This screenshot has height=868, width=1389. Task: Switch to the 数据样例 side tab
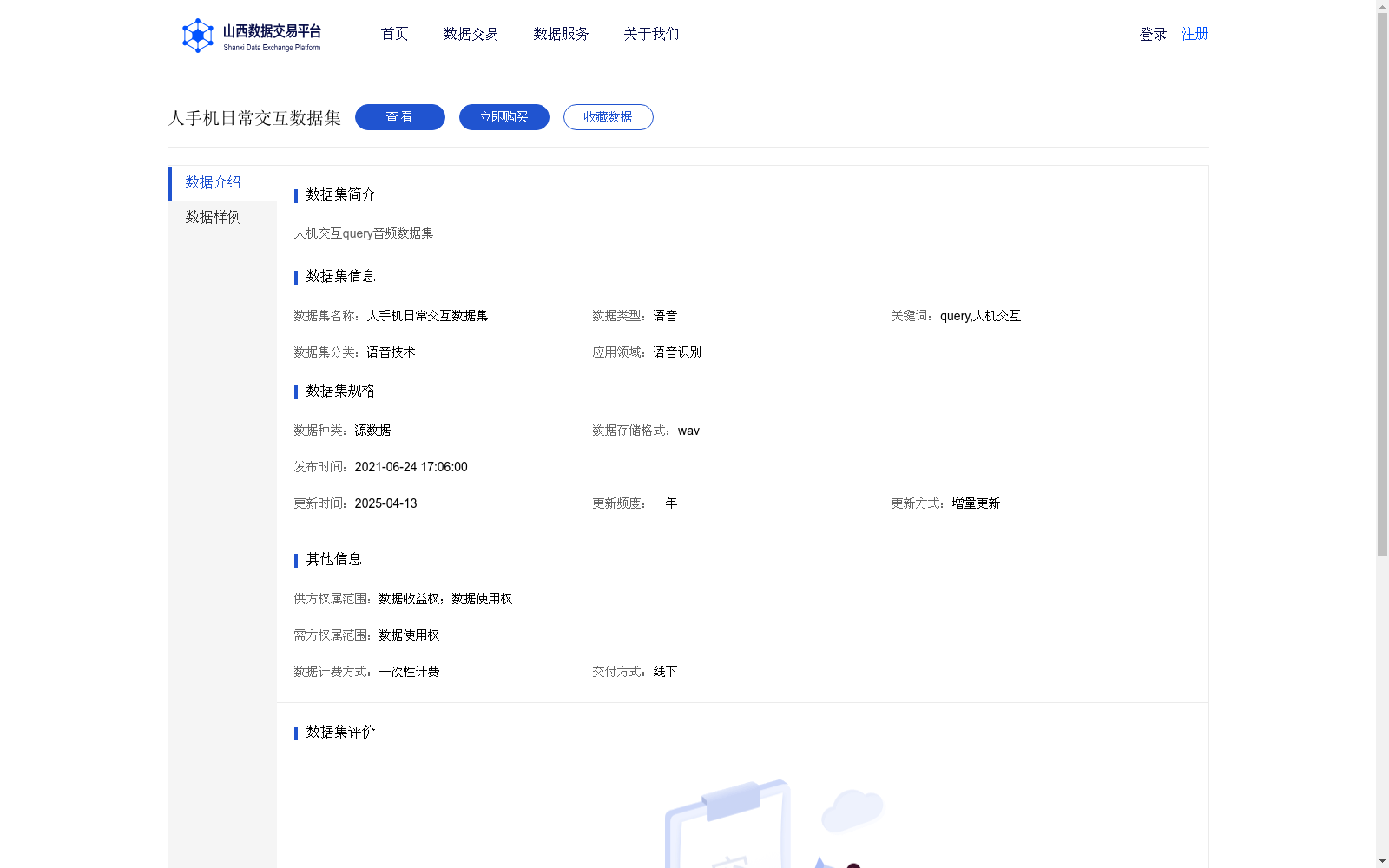point(222,218)
